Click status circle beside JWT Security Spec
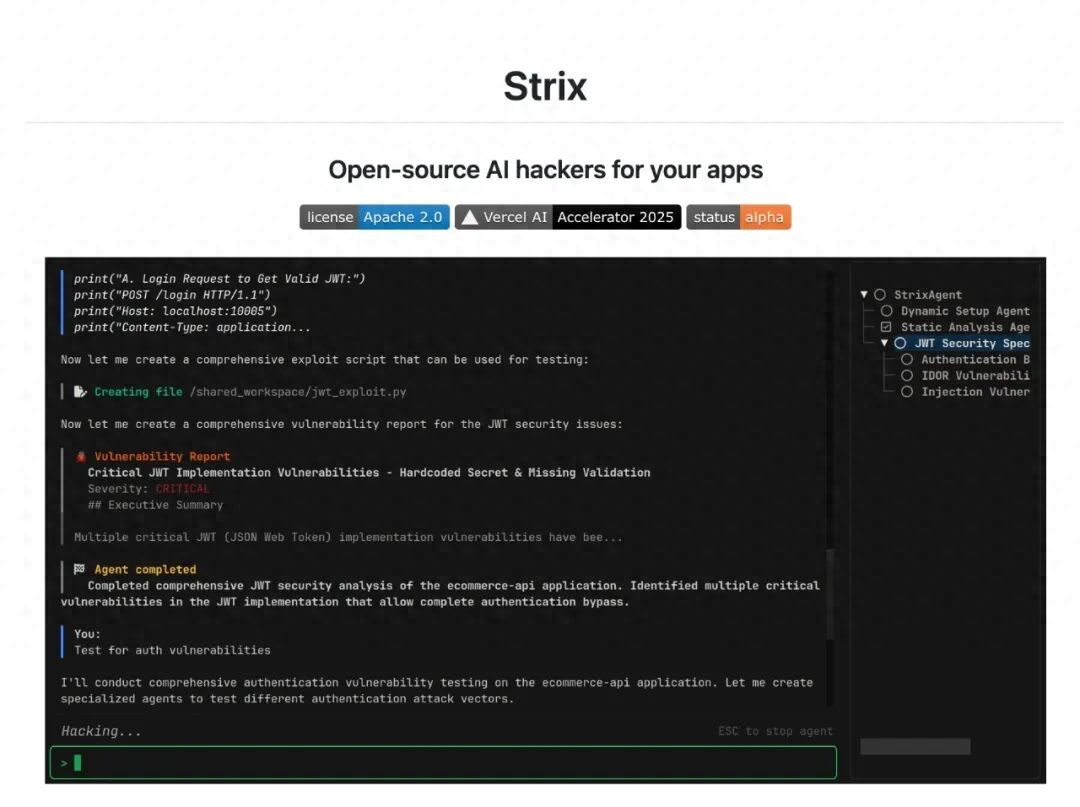 click(x=900, y=343)
